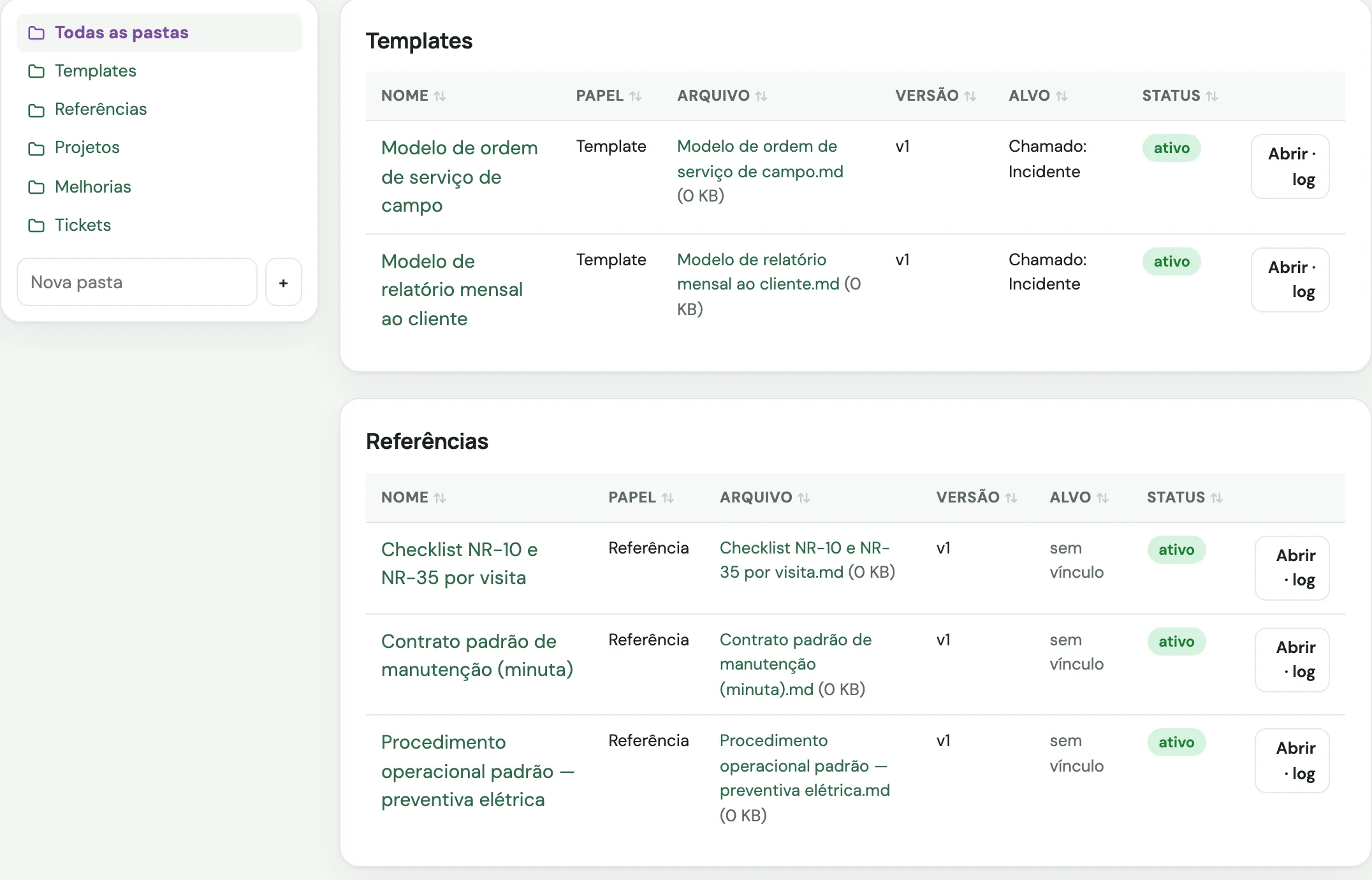Sort Templates table by PAPEL arrows
This screenshot has height=880, width=1372.
click(635, 96)
